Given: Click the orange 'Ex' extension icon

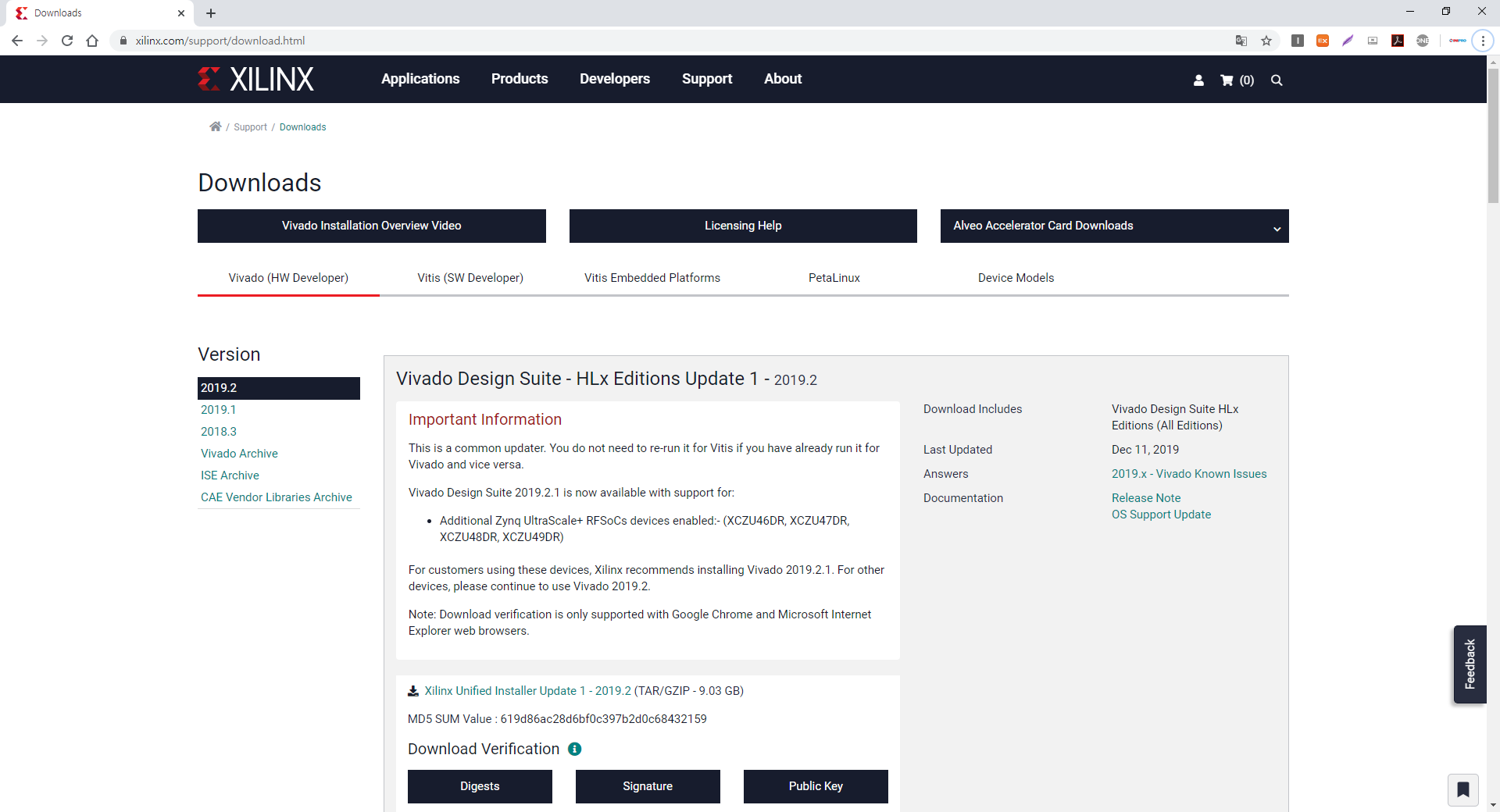Looking at the screenshot, I should pos(1323,41).
